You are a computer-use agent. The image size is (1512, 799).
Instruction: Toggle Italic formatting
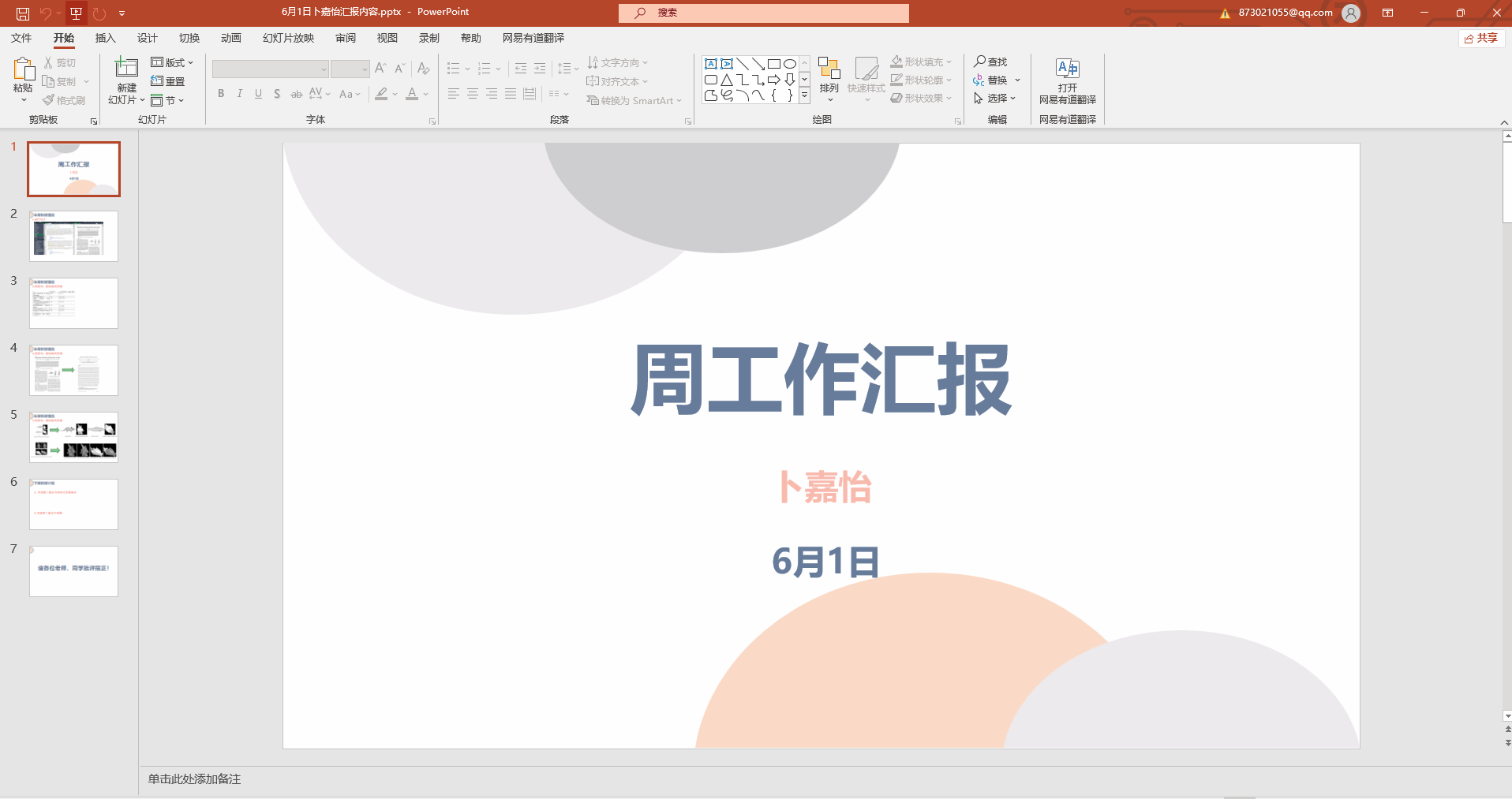(240, 94)
